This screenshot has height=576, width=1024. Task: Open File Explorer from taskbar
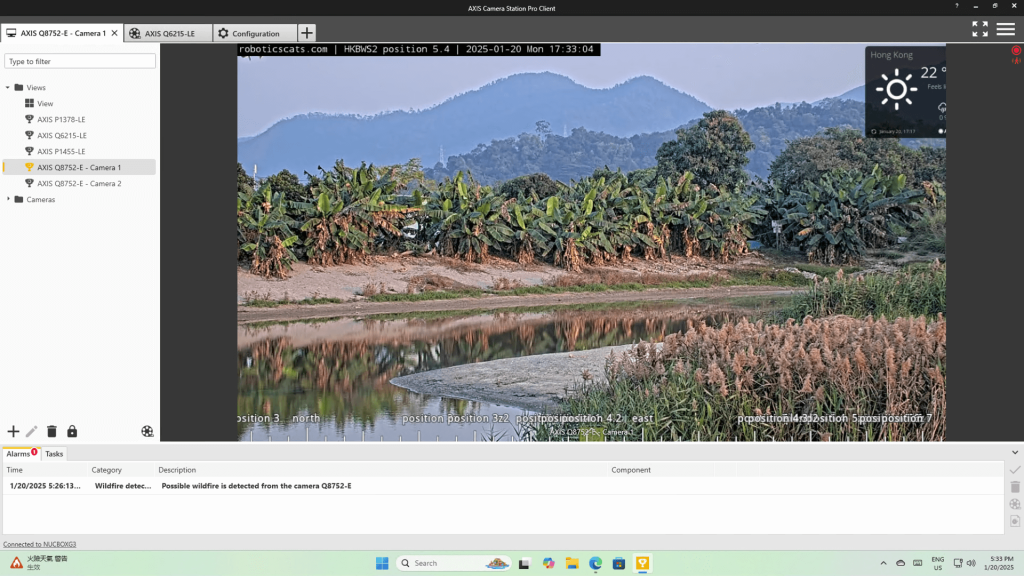point(572,563)
